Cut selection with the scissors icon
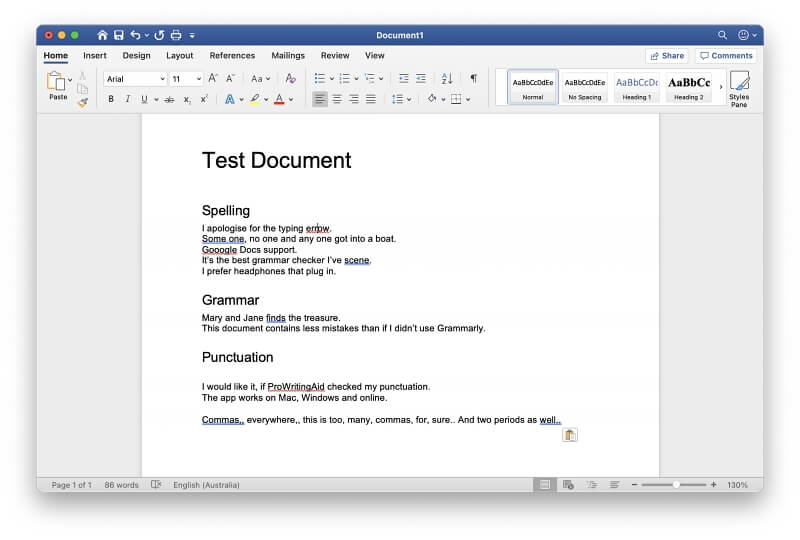Viewport: 800px width, 540px height. pos(82,76)
